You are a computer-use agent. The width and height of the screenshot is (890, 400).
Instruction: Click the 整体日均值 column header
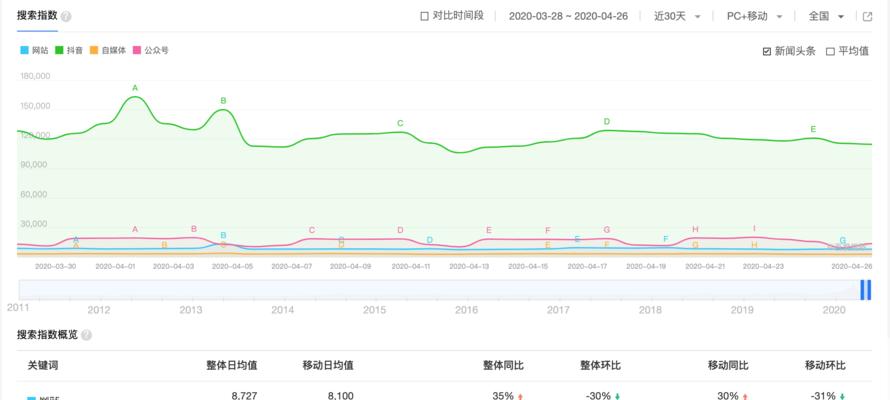click(232, 366)
